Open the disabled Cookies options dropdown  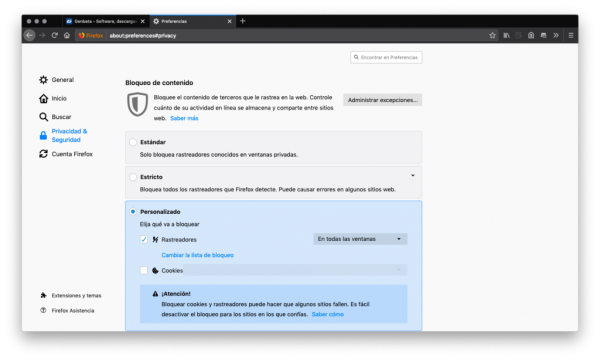[x=295, y=270]
